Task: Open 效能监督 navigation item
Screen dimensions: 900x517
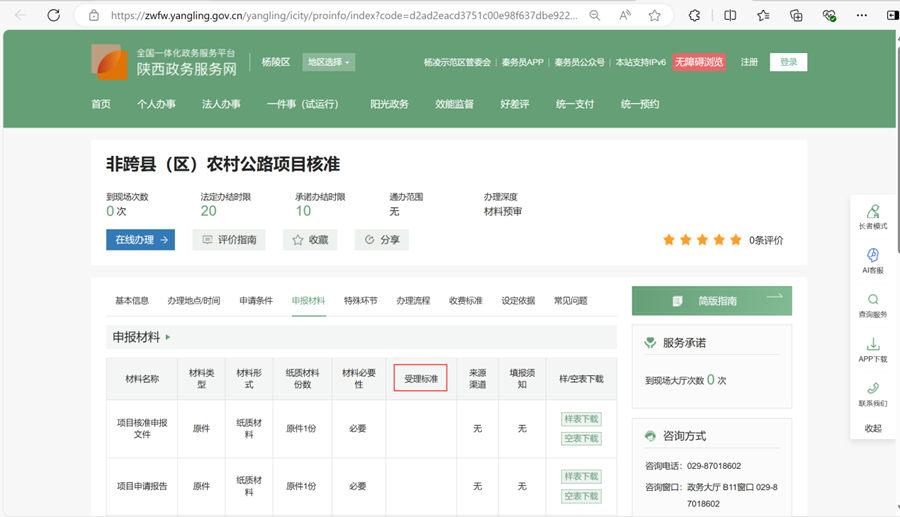Action: click(454, 104)
